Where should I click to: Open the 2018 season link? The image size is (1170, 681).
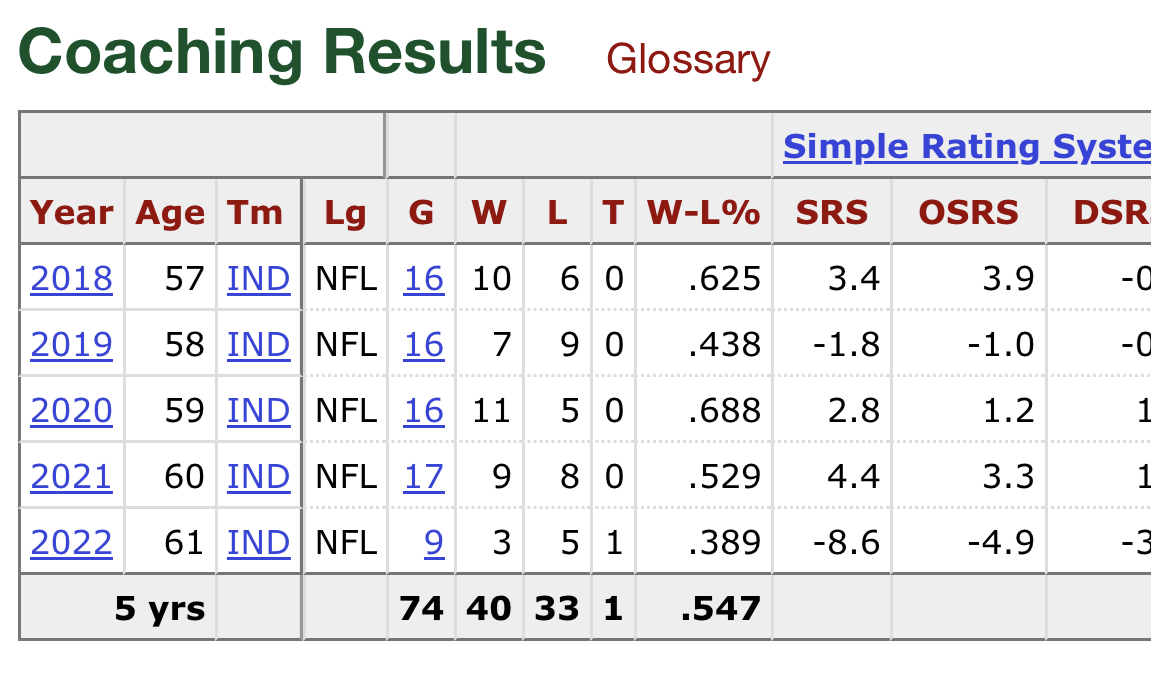tap(72, 278)
